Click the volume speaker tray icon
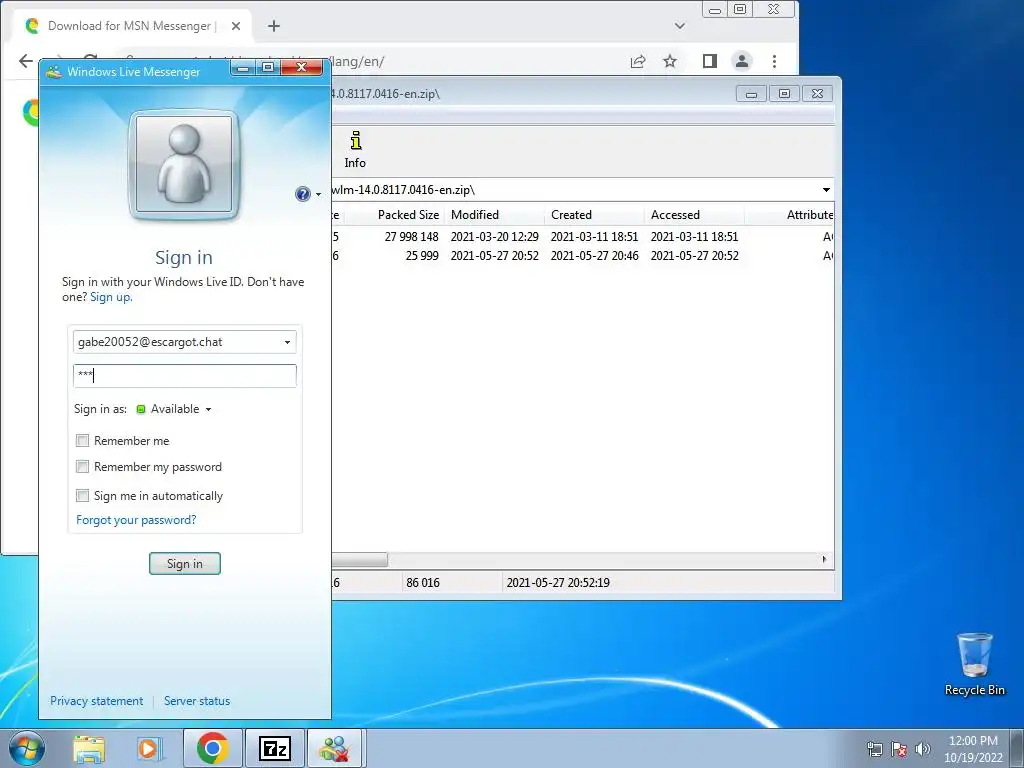This screenshot has width=1024, height=768. [x=923, y=749]
